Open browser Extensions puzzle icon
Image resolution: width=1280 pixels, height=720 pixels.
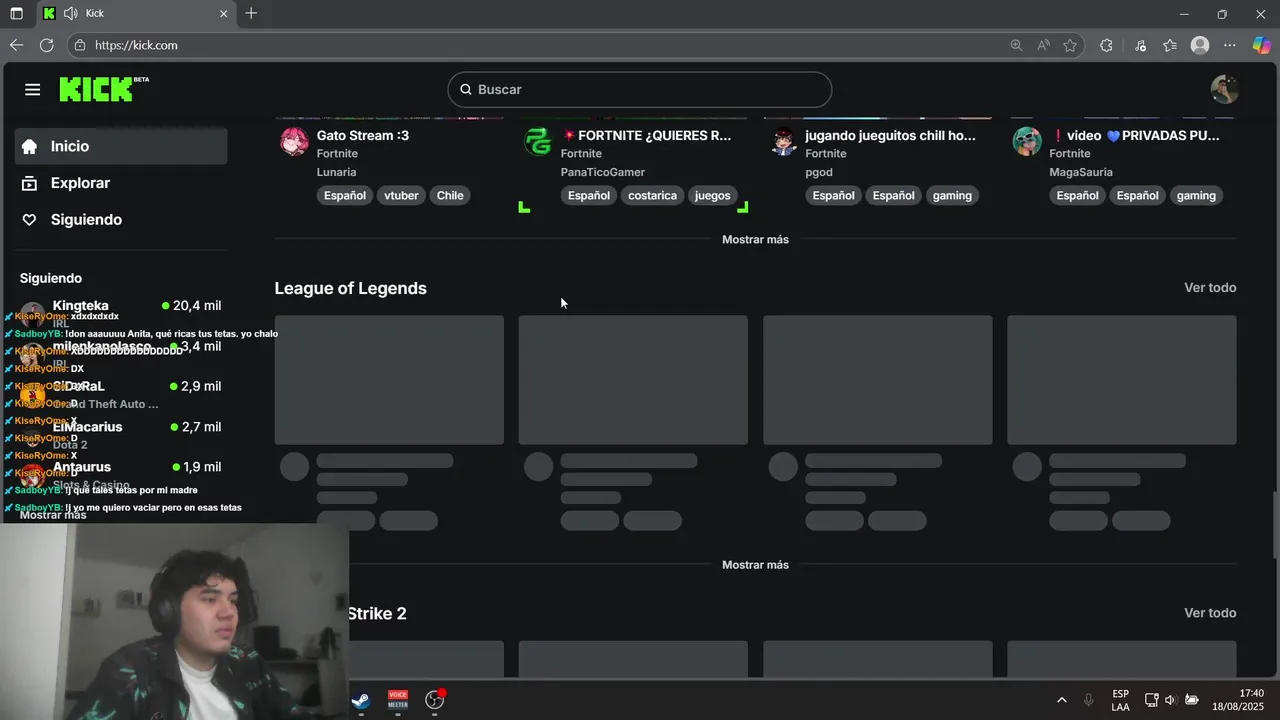pos(1106,45)
